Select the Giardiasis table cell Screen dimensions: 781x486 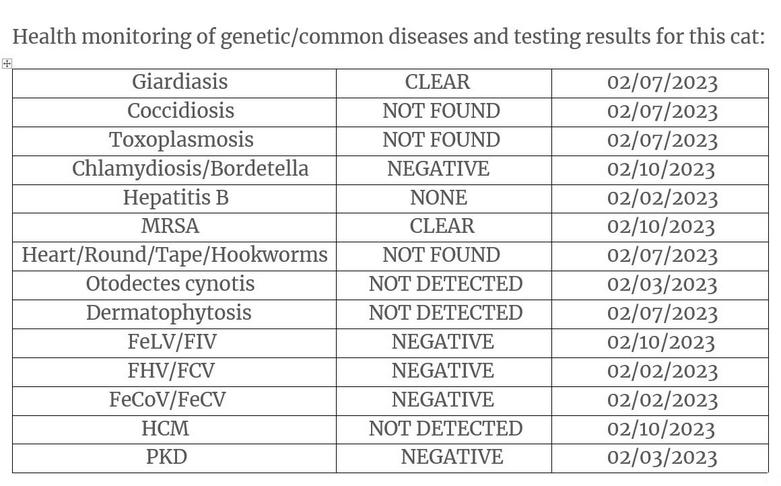(x=174, y=83)
